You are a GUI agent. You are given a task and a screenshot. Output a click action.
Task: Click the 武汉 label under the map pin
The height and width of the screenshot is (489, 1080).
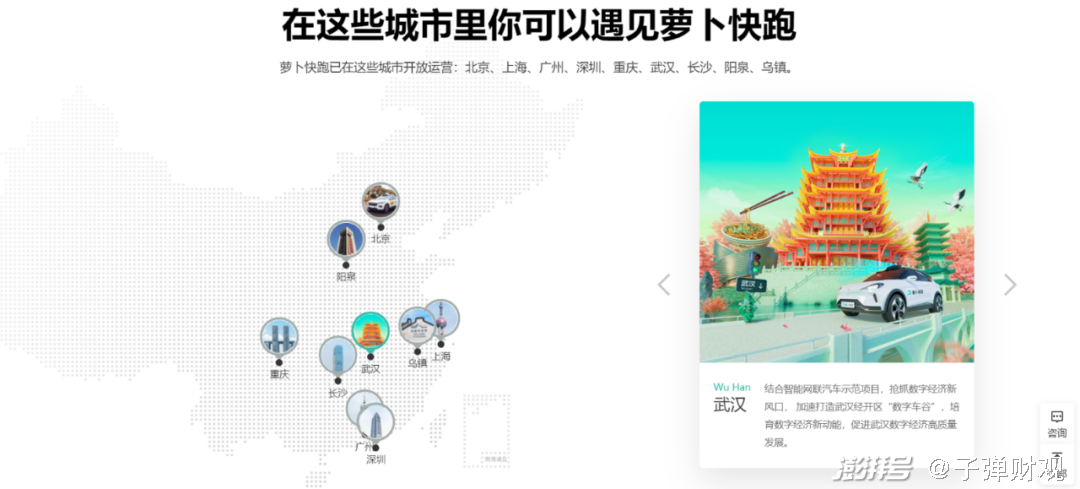tap(371, 369)
